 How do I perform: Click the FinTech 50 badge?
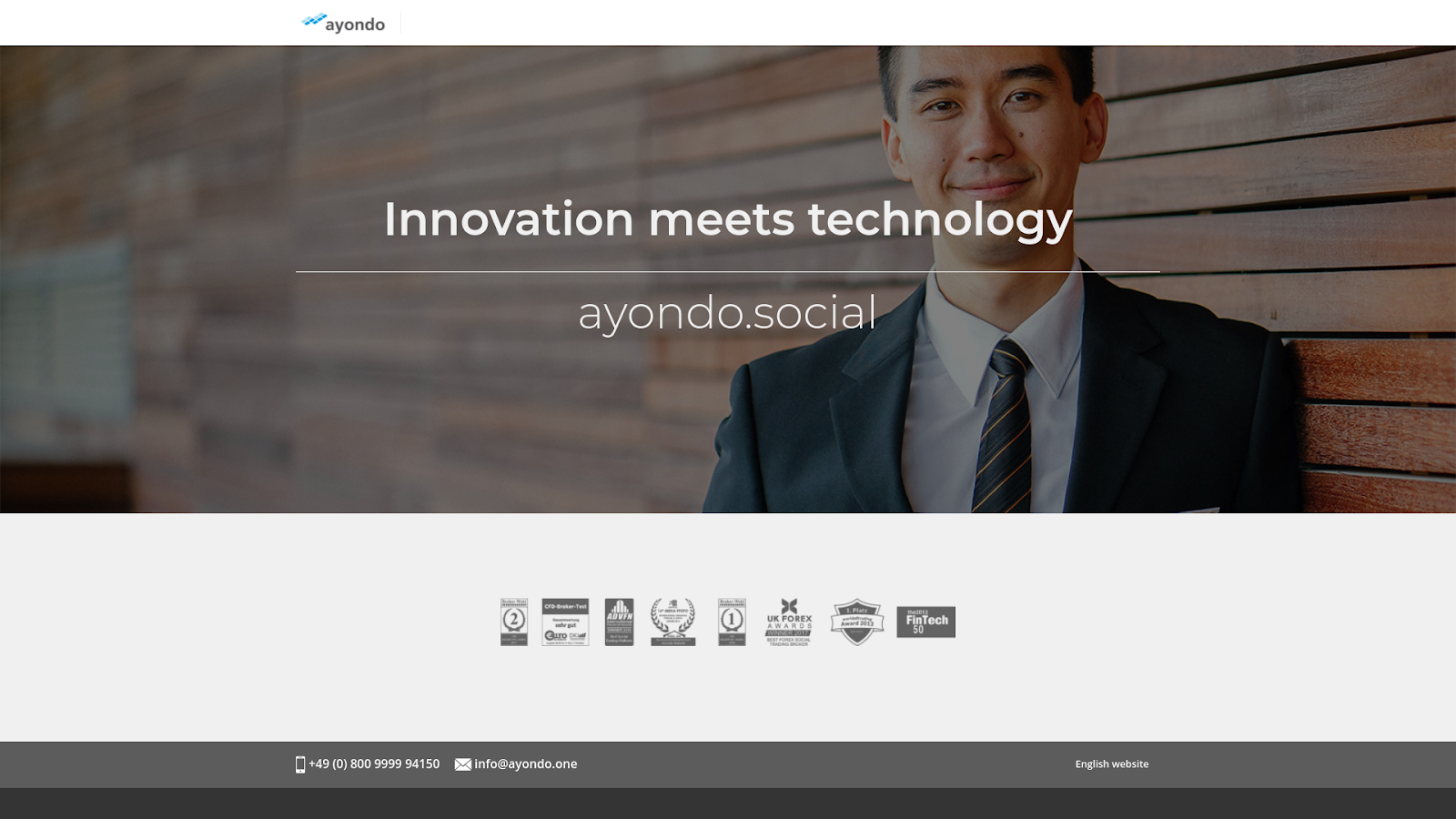click(x=926, y=622)
